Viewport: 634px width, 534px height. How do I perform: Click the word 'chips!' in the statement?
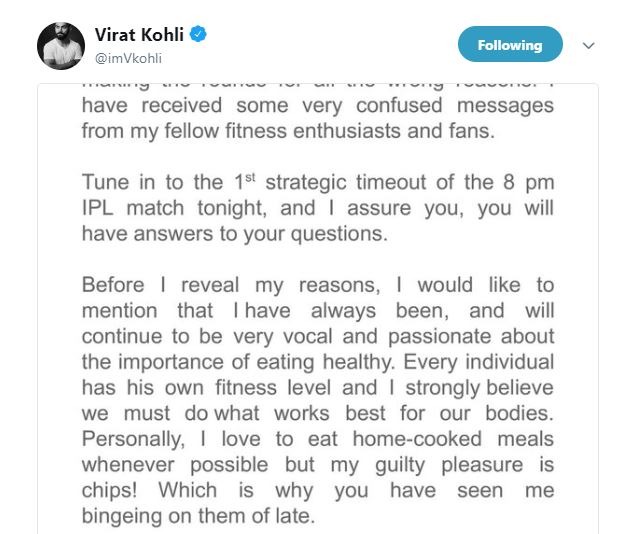point(110,491)
